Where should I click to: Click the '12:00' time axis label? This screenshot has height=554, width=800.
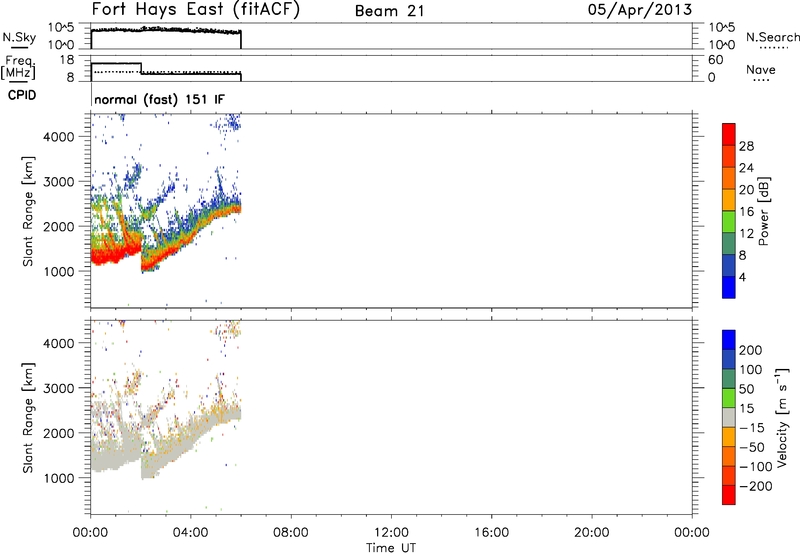(x=391, y=533)
